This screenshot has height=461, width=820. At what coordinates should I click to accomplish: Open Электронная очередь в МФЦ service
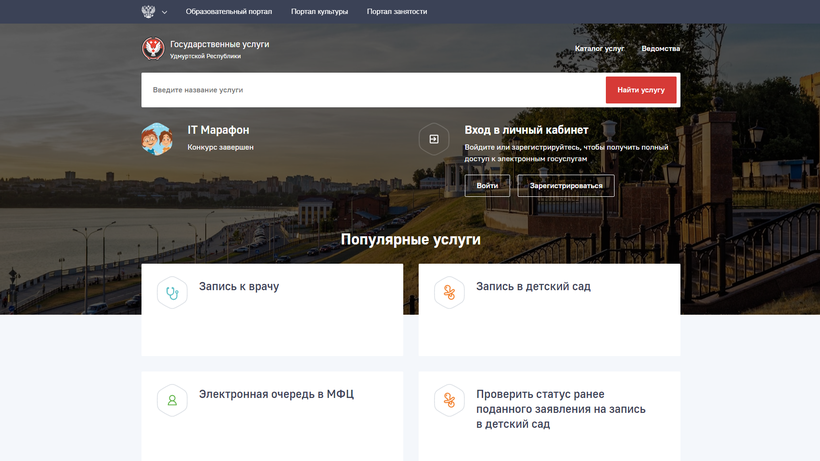pyautogui.click(x=276, y=394)
